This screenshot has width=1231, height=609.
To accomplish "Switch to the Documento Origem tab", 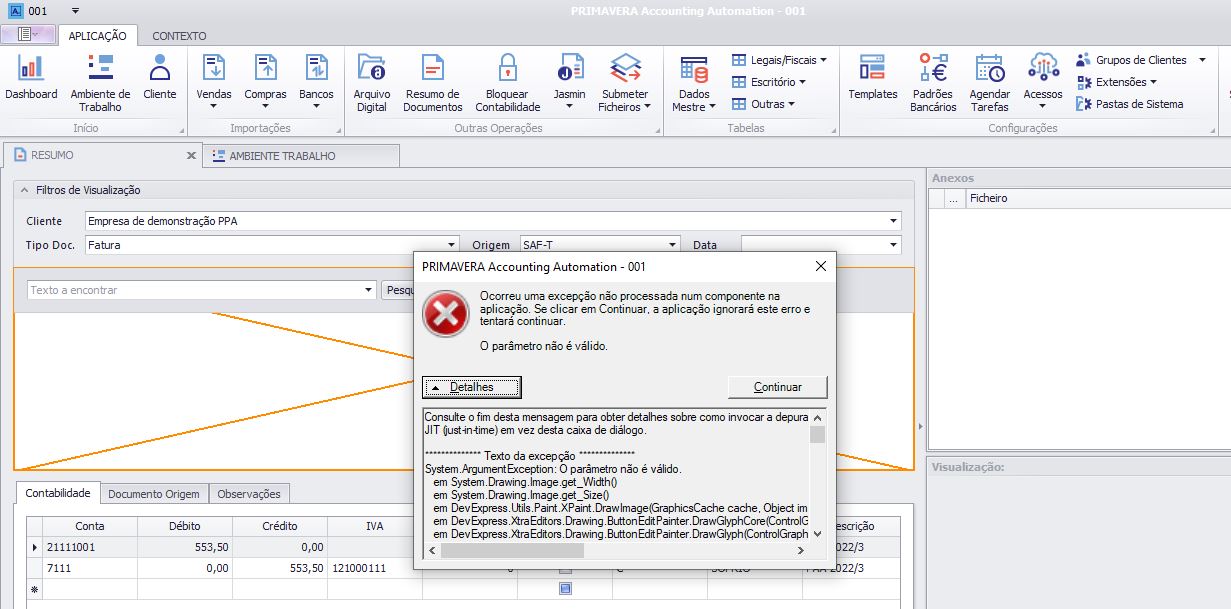I will (x=155, y=493).
